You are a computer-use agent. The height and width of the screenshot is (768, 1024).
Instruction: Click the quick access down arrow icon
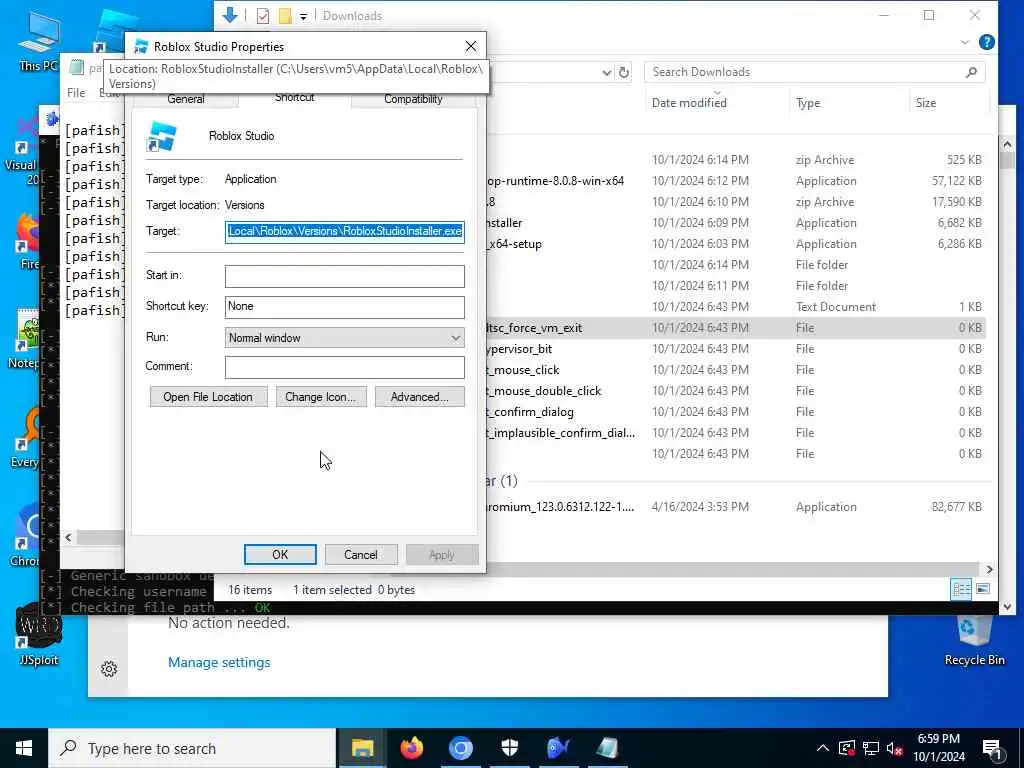[230, 15]
